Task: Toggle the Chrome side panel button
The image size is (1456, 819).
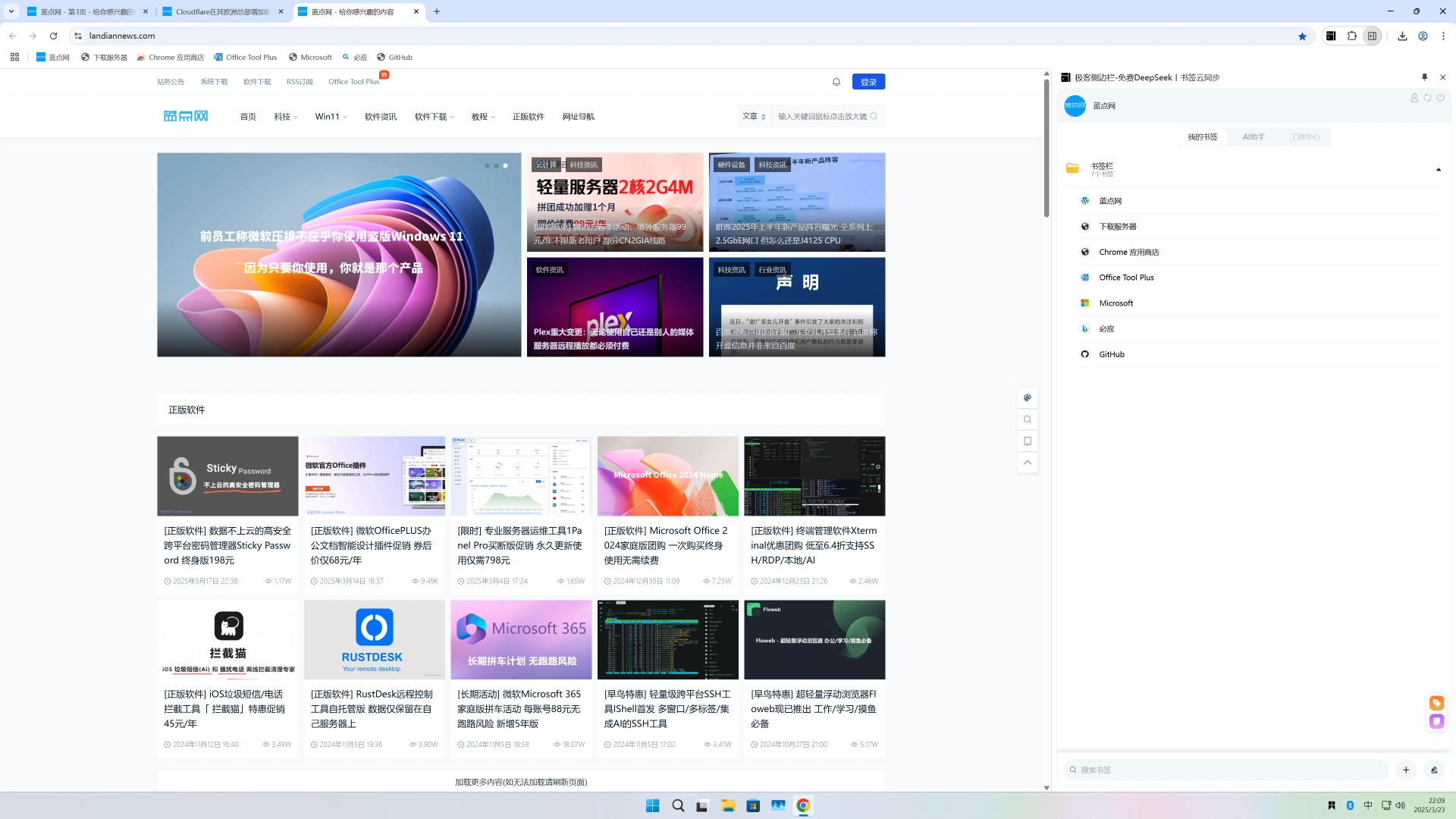Action: (1372, 36)
